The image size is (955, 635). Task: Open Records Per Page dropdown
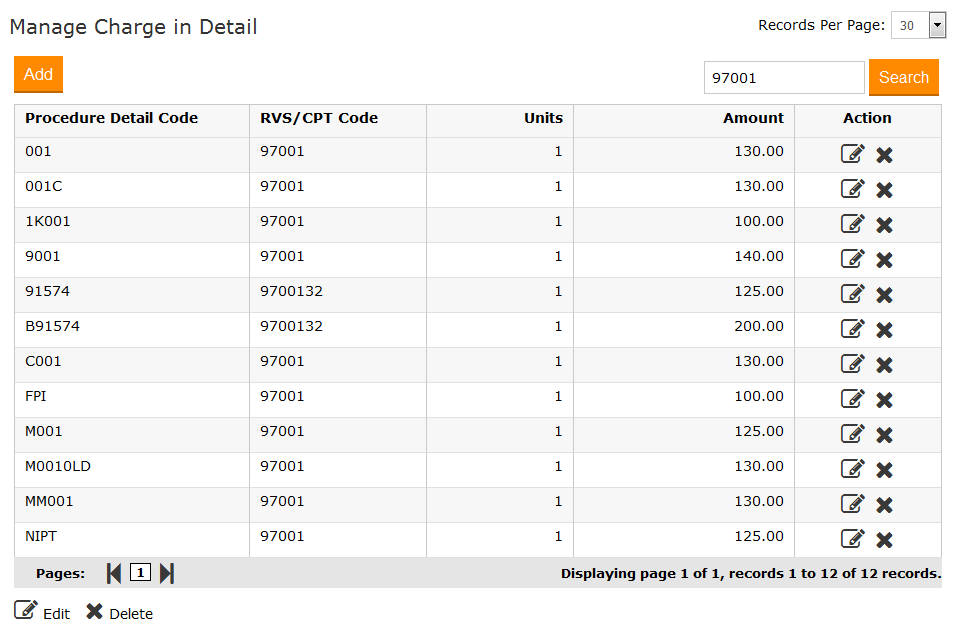(x=918, y=26)
